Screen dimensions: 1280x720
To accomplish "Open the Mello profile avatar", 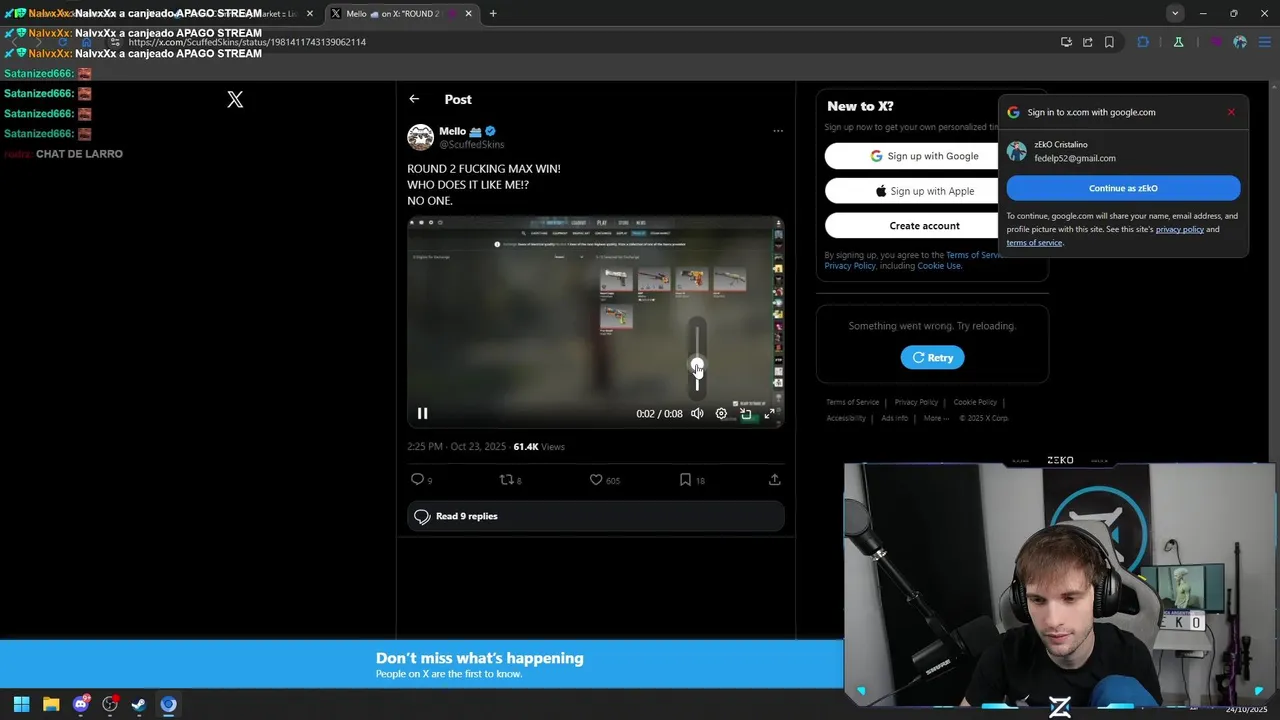I will point(420,137).
